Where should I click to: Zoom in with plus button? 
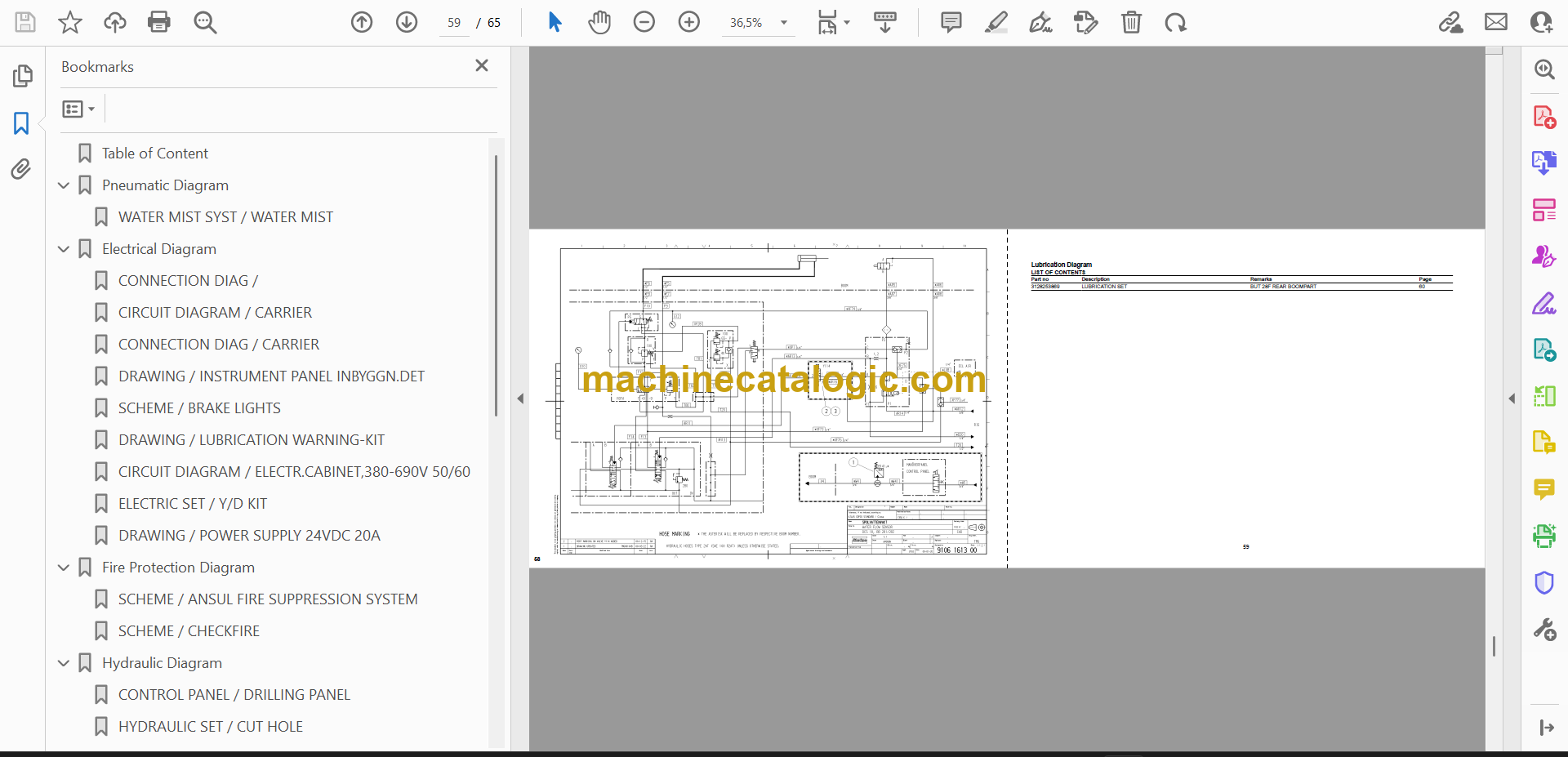[x=689, y=22]
